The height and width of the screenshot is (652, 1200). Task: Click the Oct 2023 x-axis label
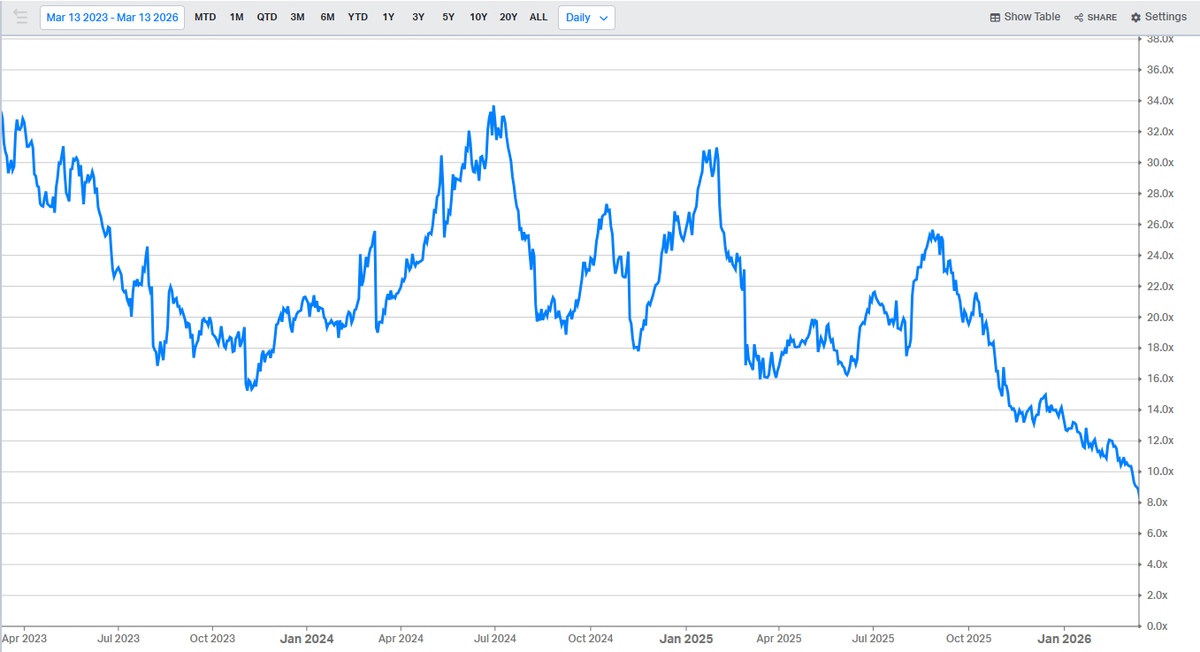(x=213, y=638)
